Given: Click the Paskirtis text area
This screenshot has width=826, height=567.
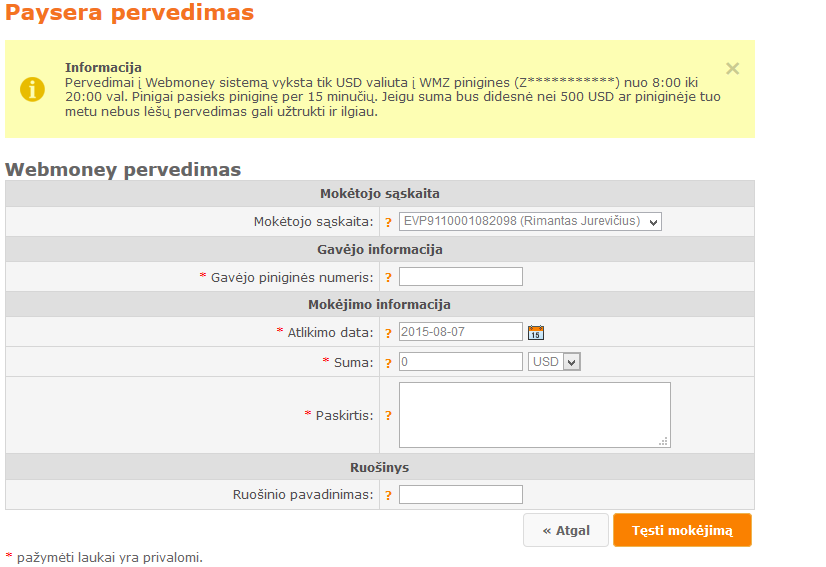Looking at the screenshot, I should (535, 415).
